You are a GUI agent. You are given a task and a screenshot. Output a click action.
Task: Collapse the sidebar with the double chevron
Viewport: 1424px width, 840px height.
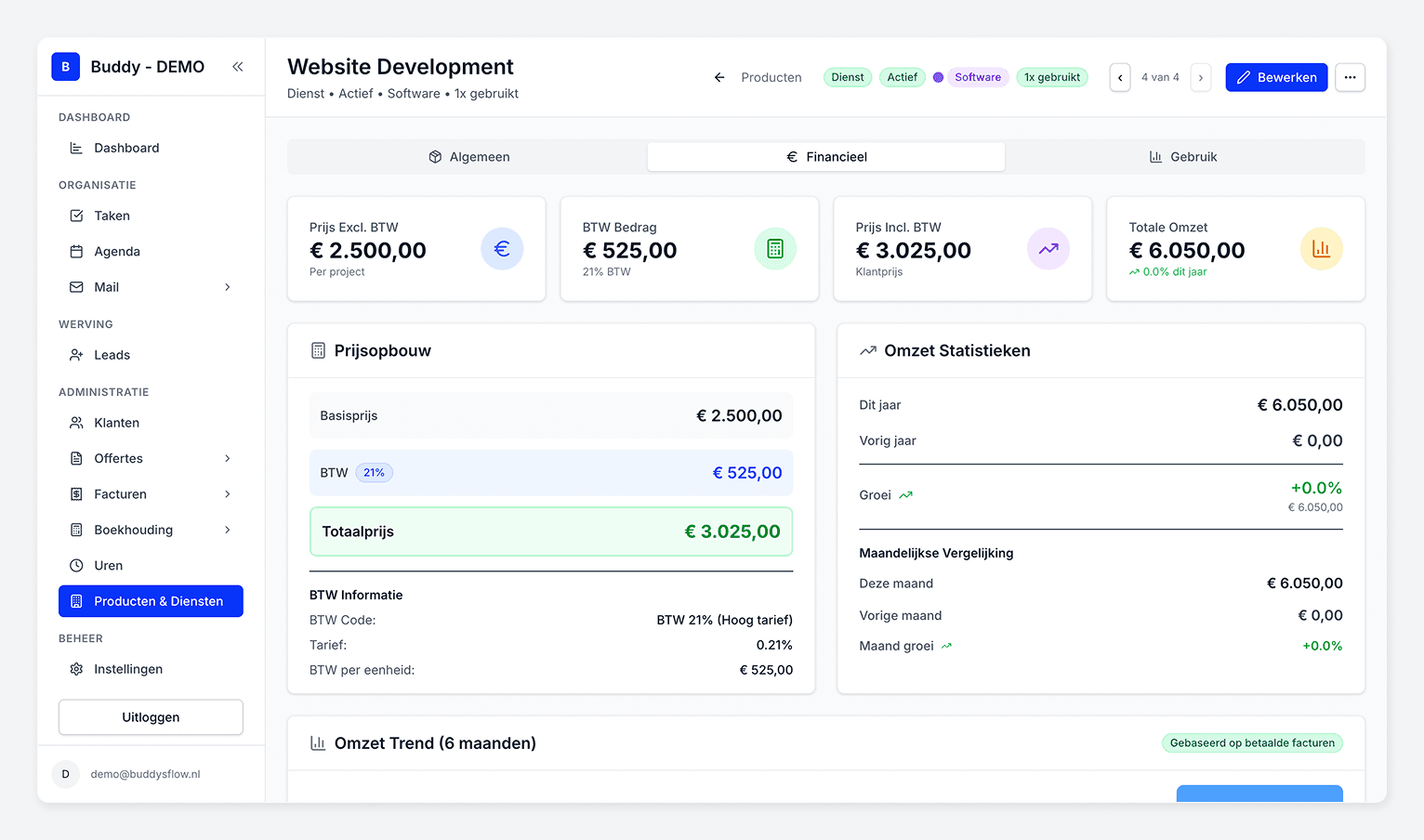pyautogui.click(x=238, y=67)
